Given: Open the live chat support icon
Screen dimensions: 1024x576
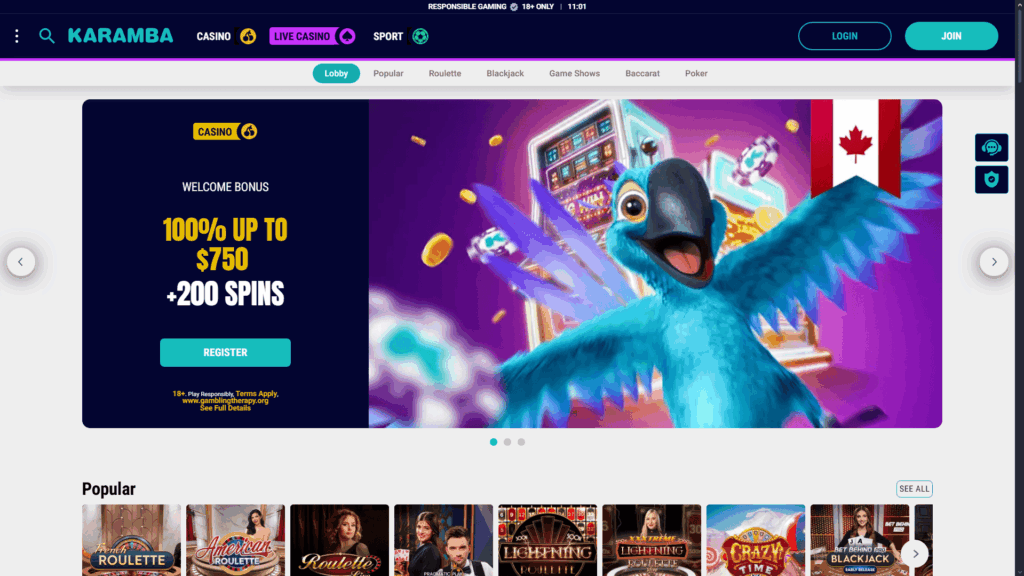Looking at the screenshot, I should click(991, 148).
